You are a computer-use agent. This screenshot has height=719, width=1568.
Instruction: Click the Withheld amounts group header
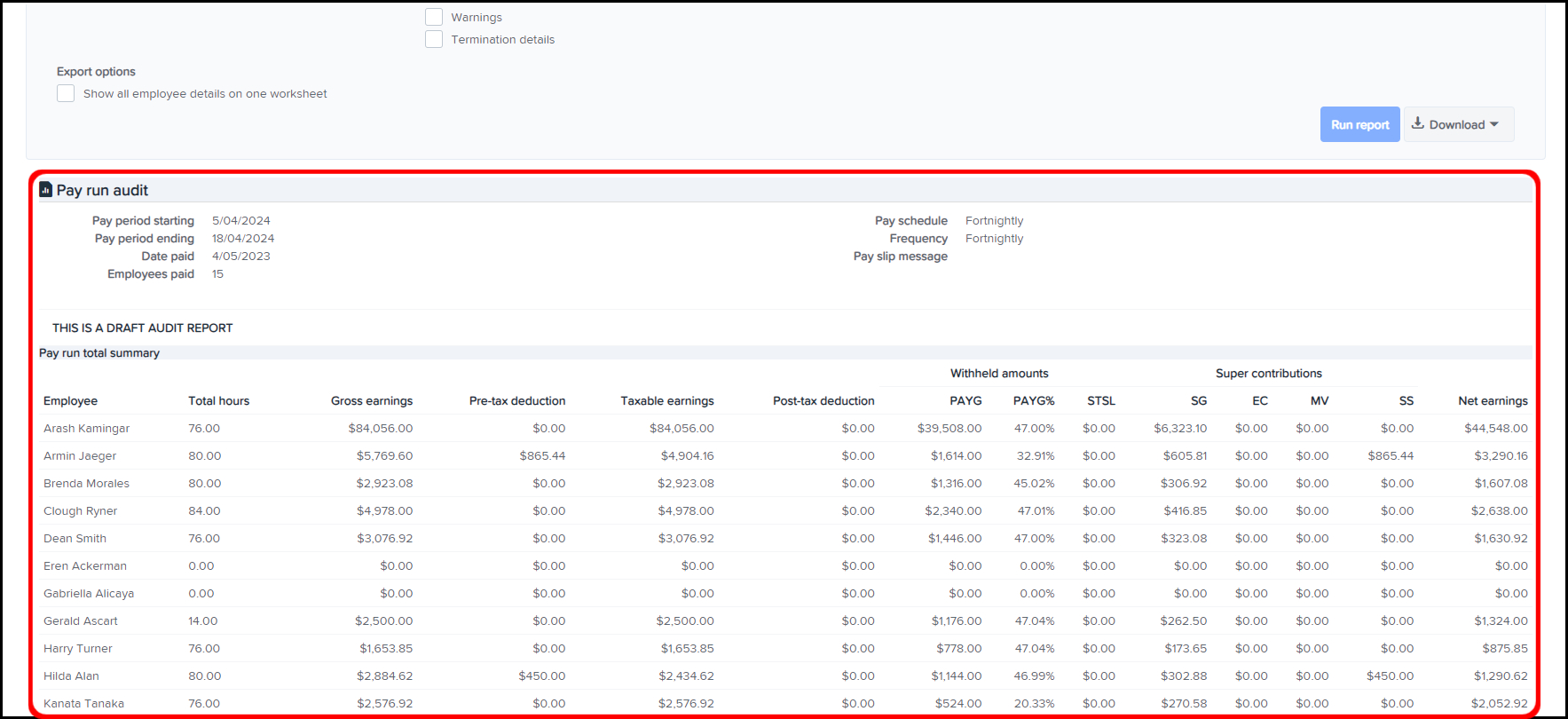tap(999, 374)
